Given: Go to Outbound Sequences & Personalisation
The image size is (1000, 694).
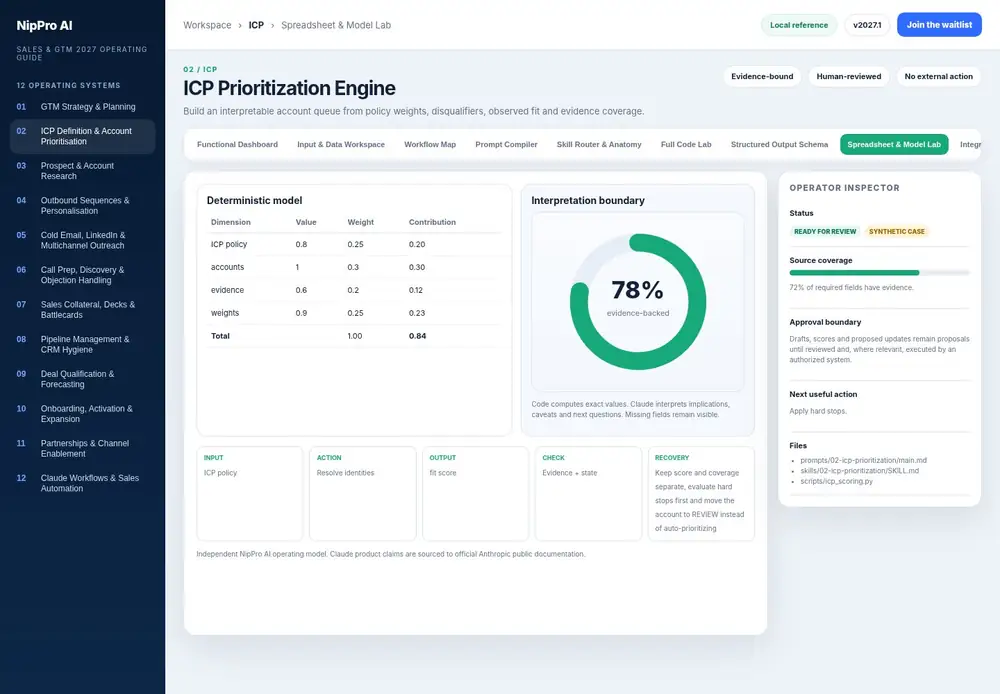Looking at the screenshot, I should coord(82,205).
